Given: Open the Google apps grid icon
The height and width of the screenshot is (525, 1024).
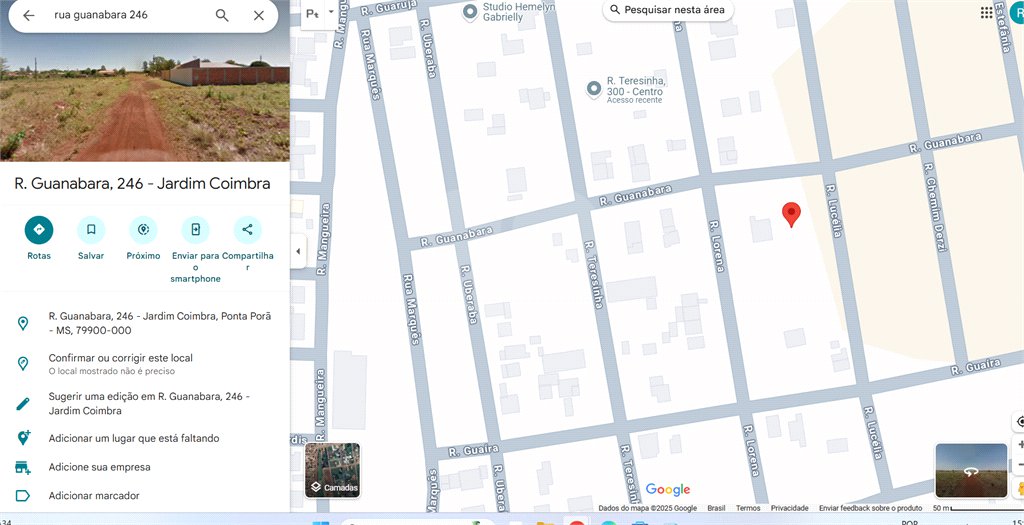Looking at the screenshot, I should (987, 12).
